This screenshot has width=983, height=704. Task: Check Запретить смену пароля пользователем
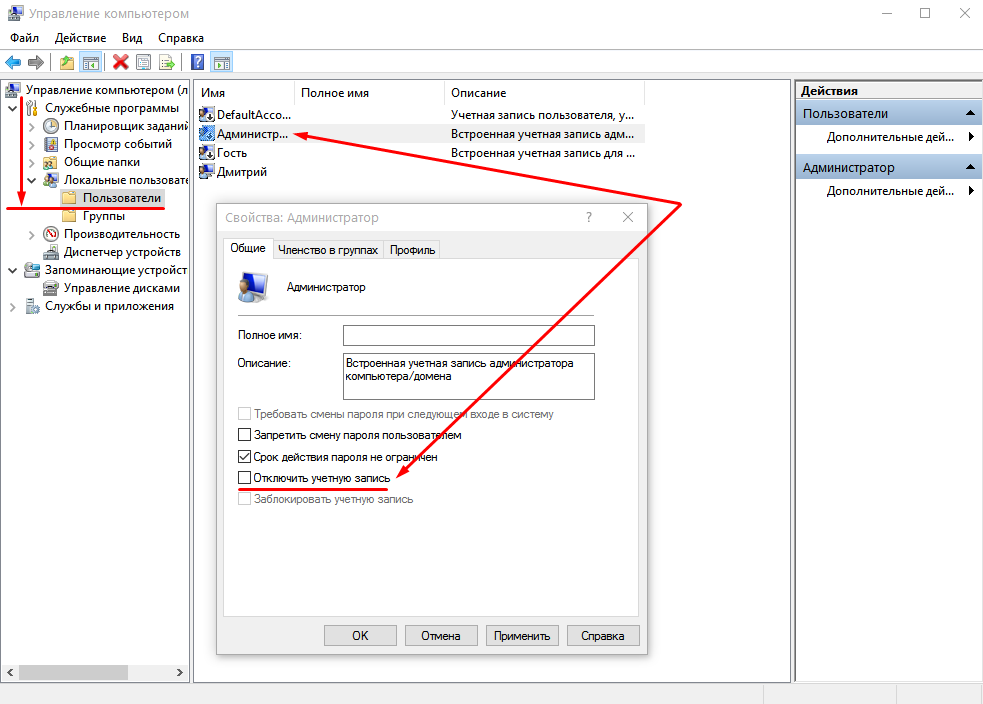click(x=244, y=434)
